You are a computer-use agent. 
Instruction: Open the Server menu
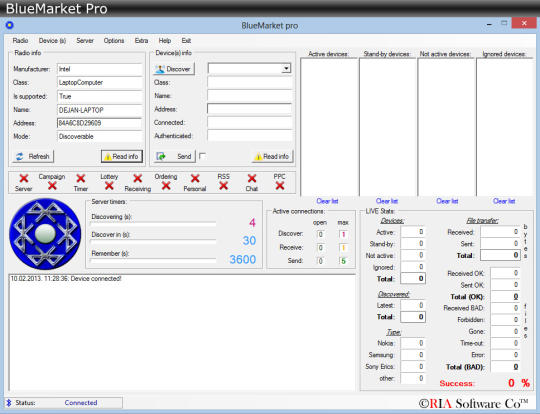pyautogui.click(x=85, y=41)
